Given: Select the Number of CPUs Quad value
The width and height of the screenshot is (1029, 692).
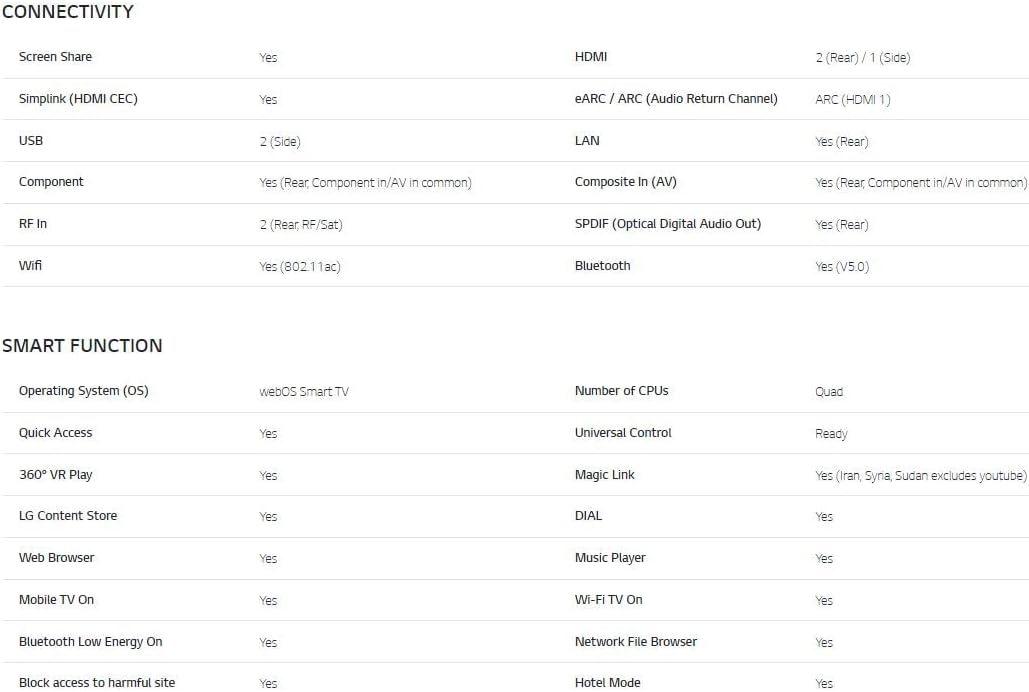Looking at the screenshot, I should [829, 392].
